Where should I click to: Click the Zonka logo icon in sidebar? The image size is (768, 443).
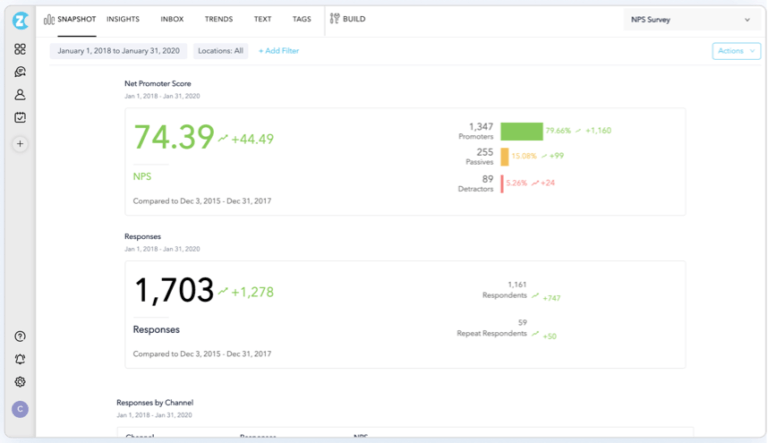(x=20, y=21)
